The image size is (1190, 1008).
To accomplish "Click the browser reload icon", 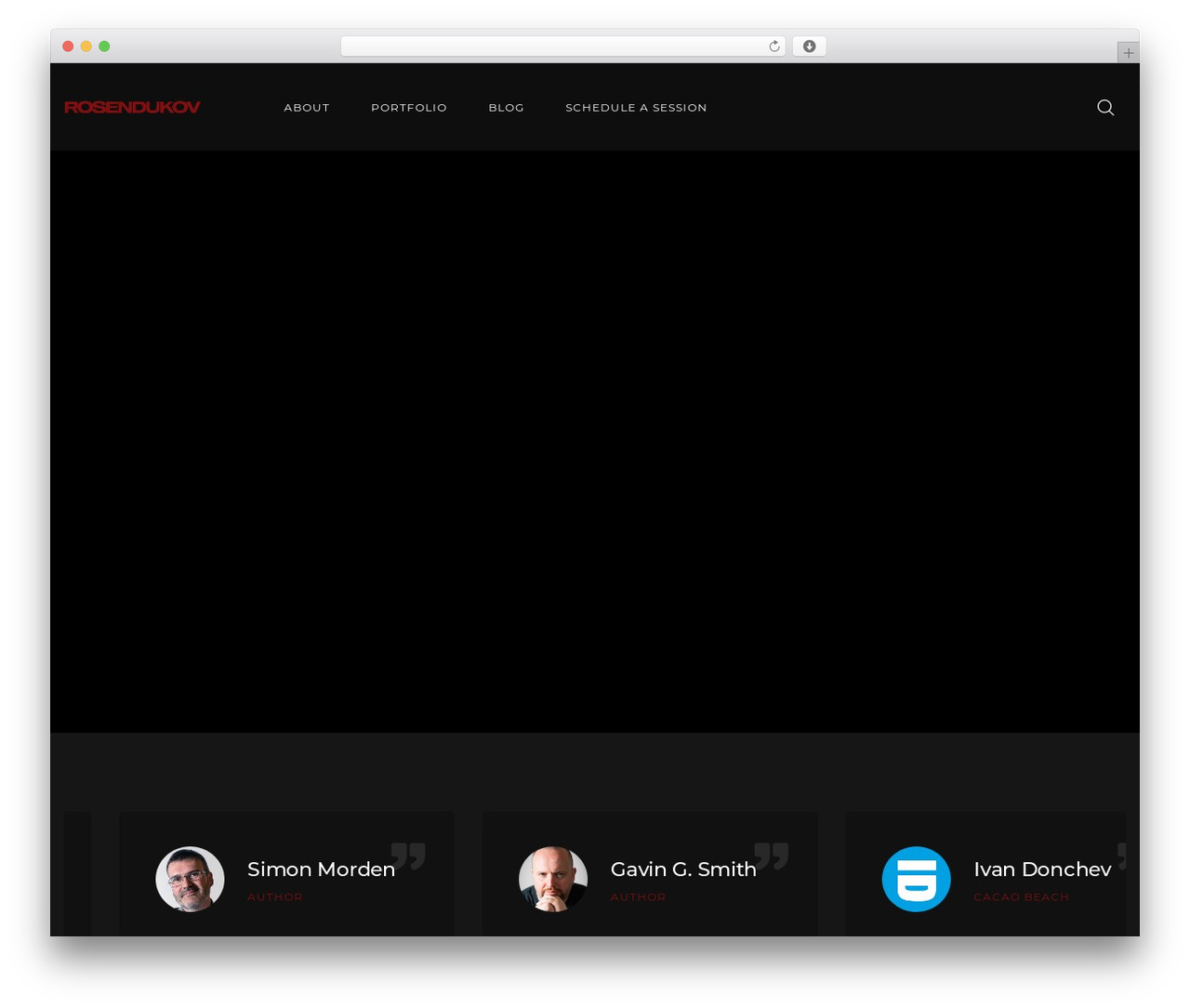I will point(773,46).
